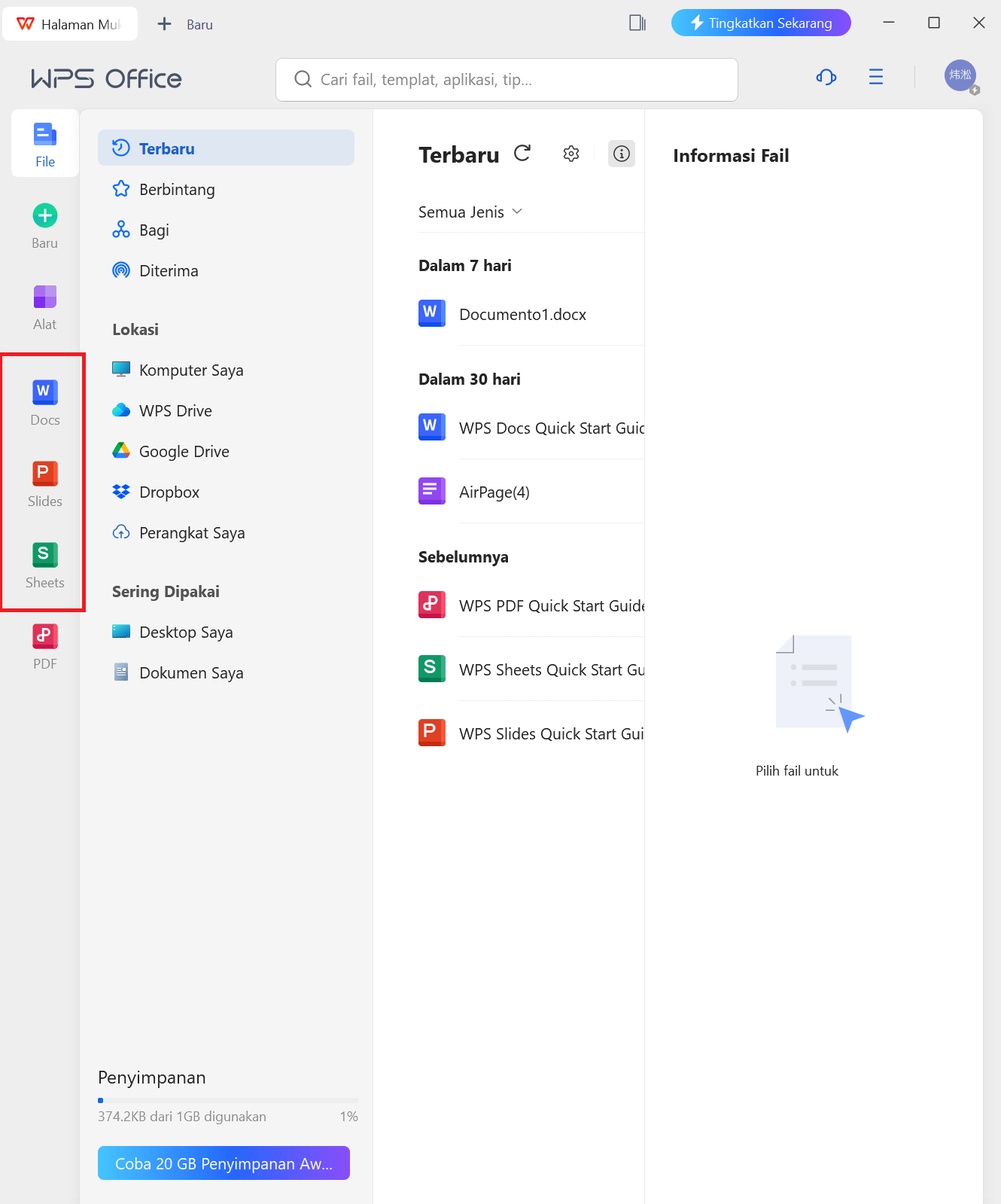The image size is (1001, 1204).
Task: Open the hamburger main menu
Action: coord(875,77)
